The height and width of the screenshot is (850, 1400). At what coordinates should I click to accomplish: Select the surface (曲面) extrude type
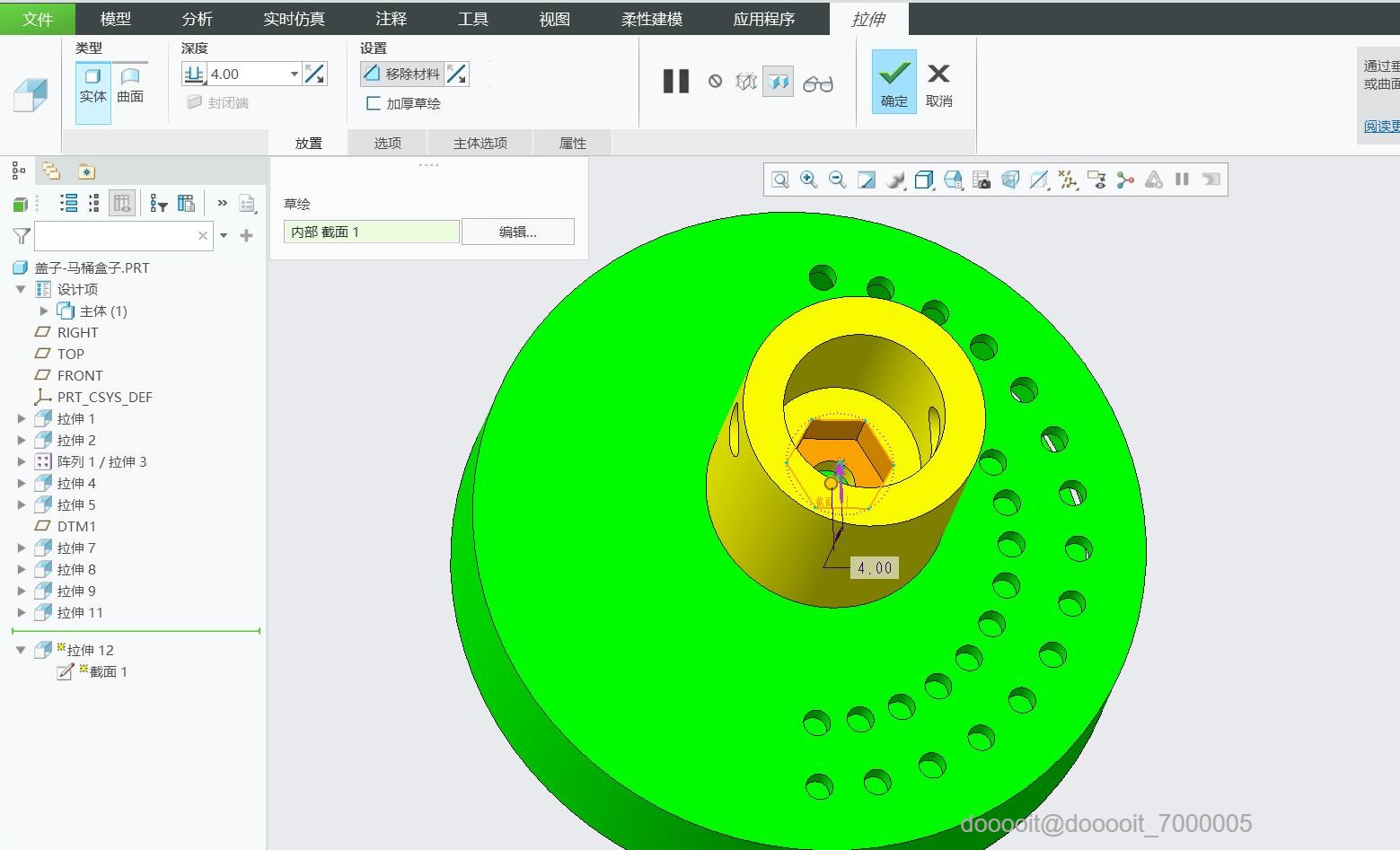pos(130,86)
